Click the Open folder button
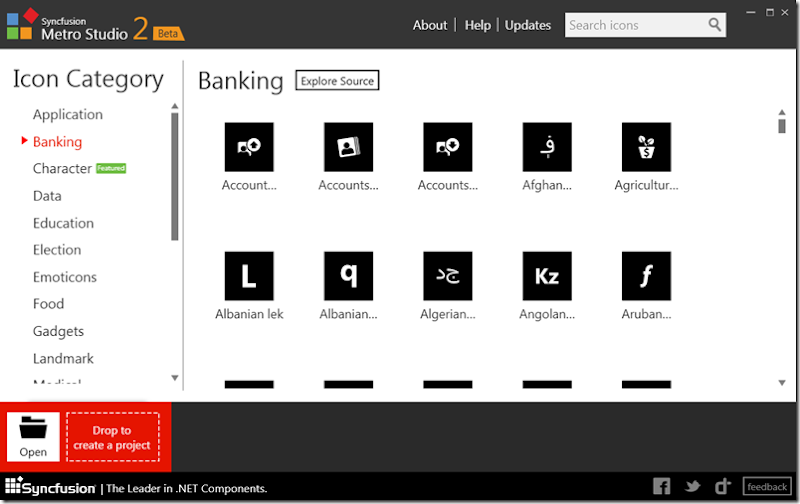This screenshot has width=800, height=504. (x=33, y=437)
